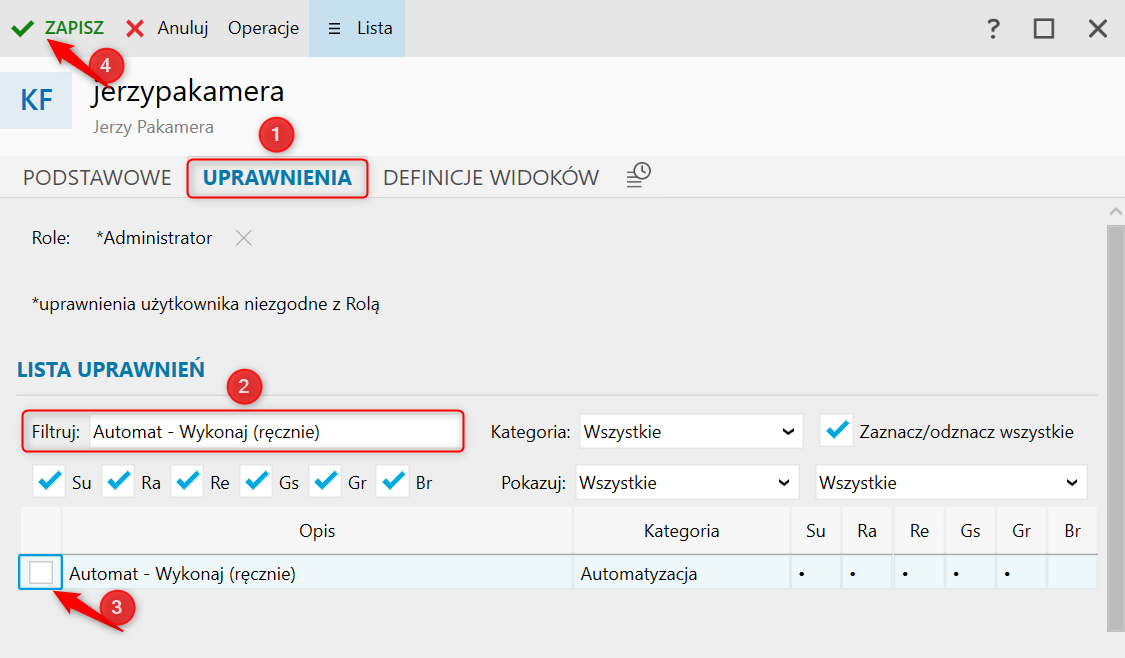Toggle the Br filter checkbox

click(393, 481)
